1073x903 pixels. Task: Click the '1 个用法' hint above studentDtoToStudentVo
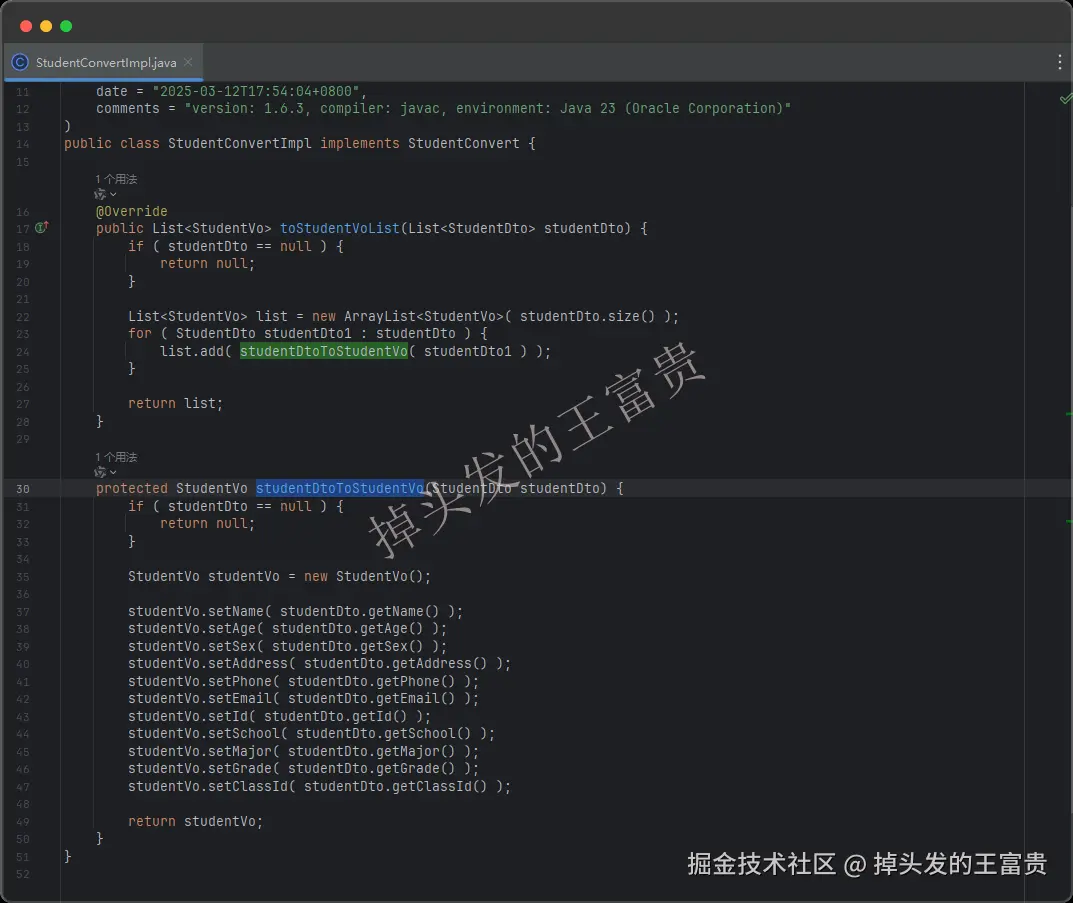click(116, 457)
